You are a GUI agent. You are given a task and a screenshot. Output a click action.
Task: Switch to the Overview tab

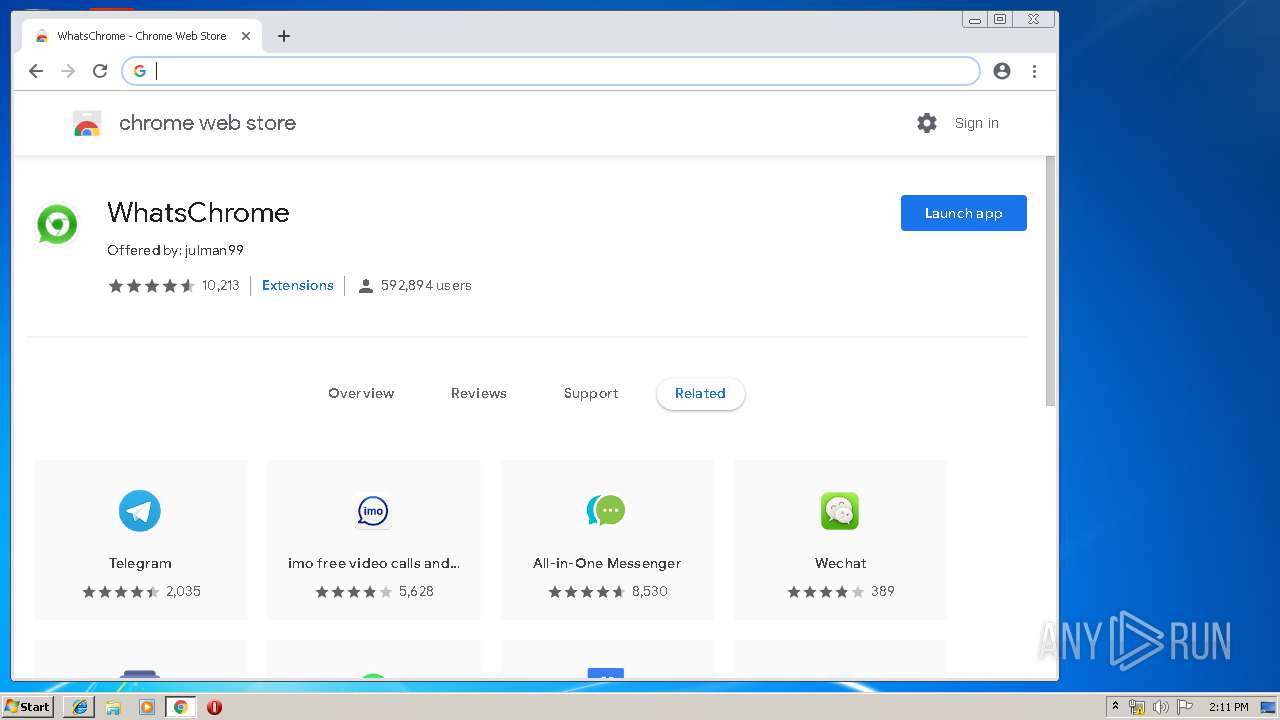(361, 393)
